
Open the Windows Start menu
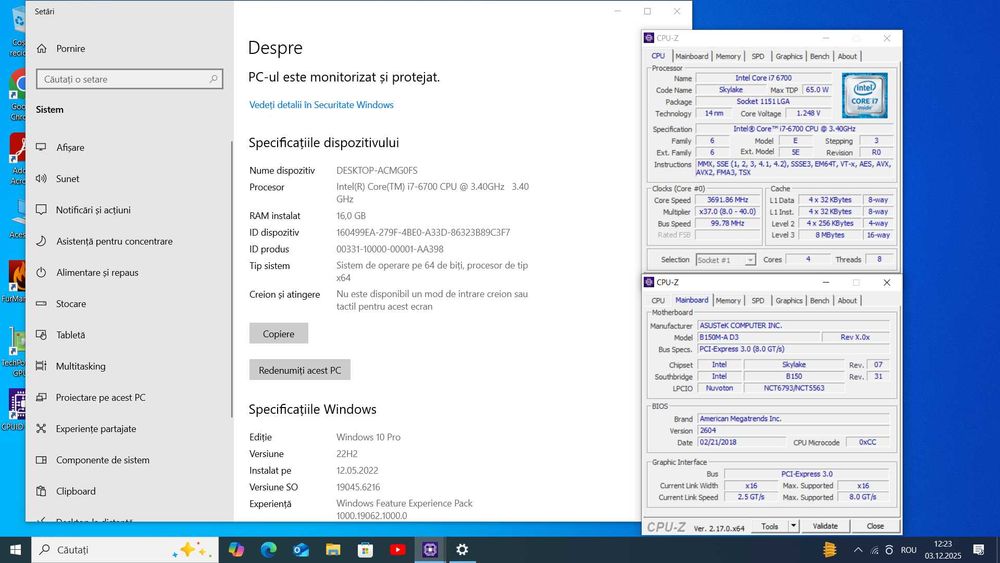pos(15,550)
